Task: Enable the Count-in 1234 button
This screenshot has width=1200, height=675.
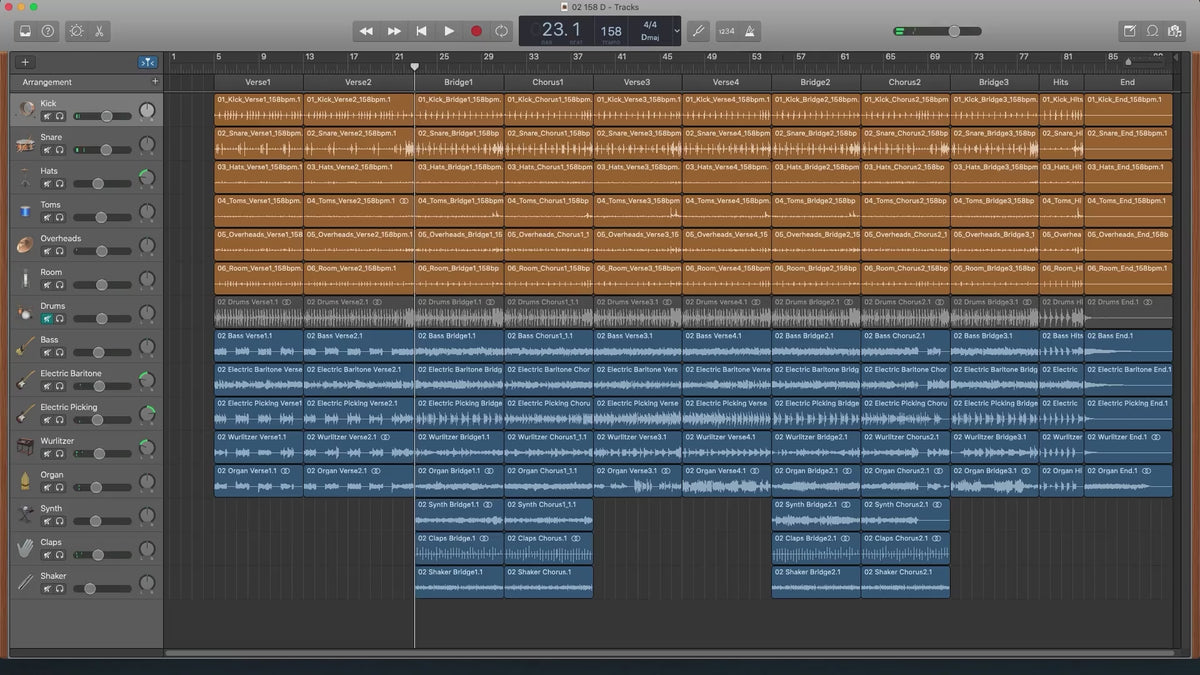Action: (x=727, y=31)
